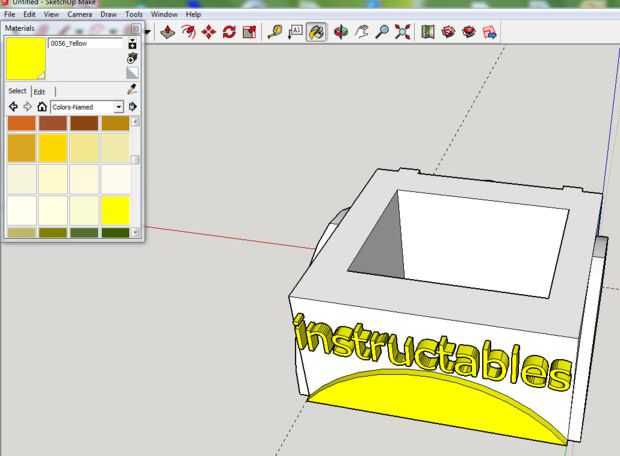Viewport: 620px width, 456px height.
Task: Pick the dark green swatch at bottom
Action: pyautogui.click(x=115, y=232)
